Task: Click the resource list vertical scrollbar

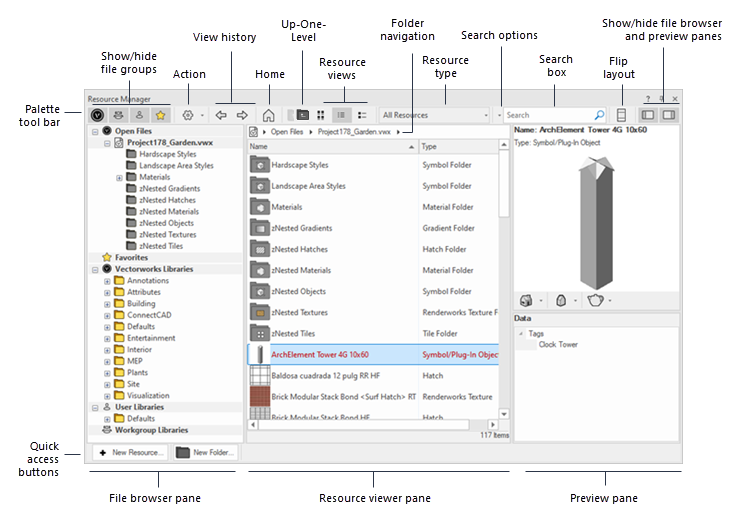Action: tap(503, 280)
